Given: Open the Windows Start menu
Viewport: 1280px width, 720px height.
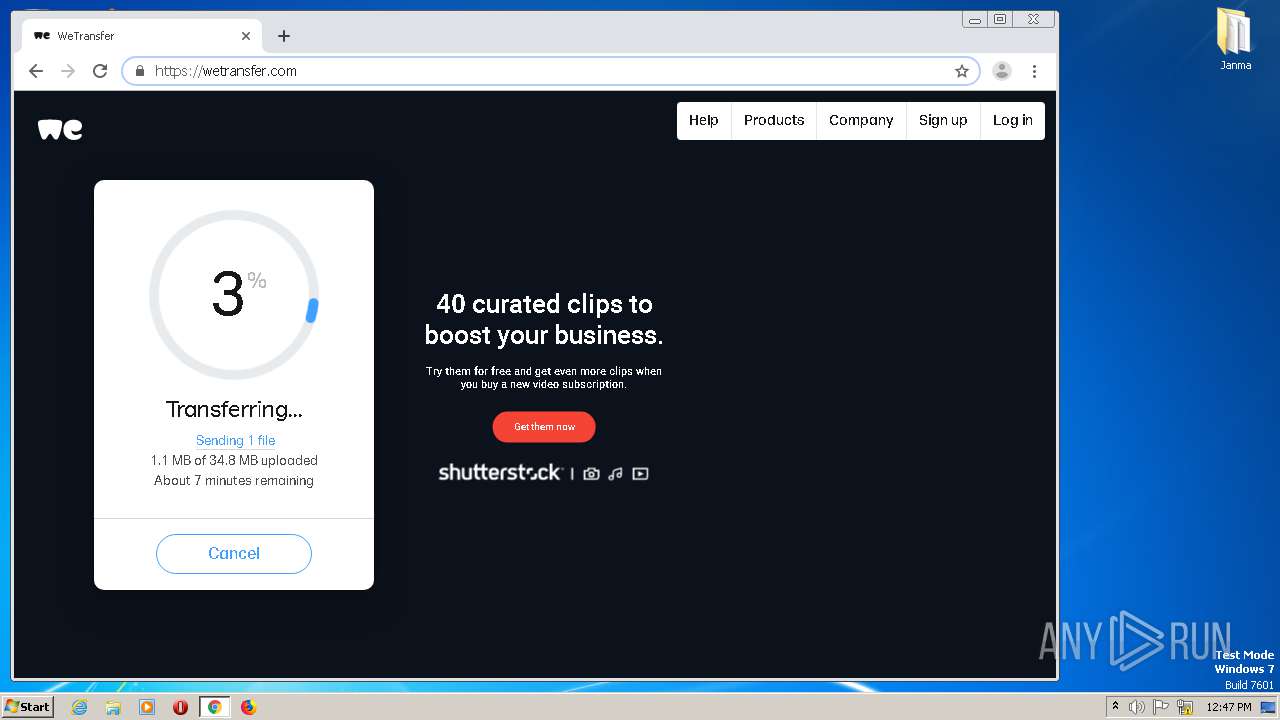Looking at the screenshot, I should pyautogui.click(x=27, y=706).
